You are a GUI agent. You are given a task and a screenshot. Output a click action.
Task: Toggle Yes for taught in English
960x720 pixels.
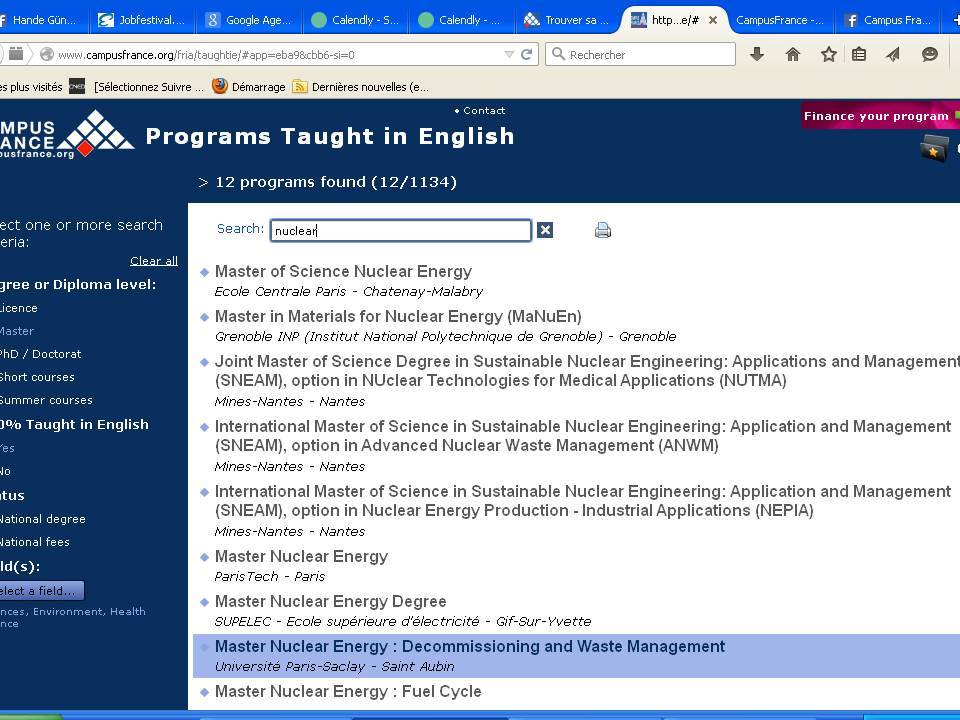point(7,448)
